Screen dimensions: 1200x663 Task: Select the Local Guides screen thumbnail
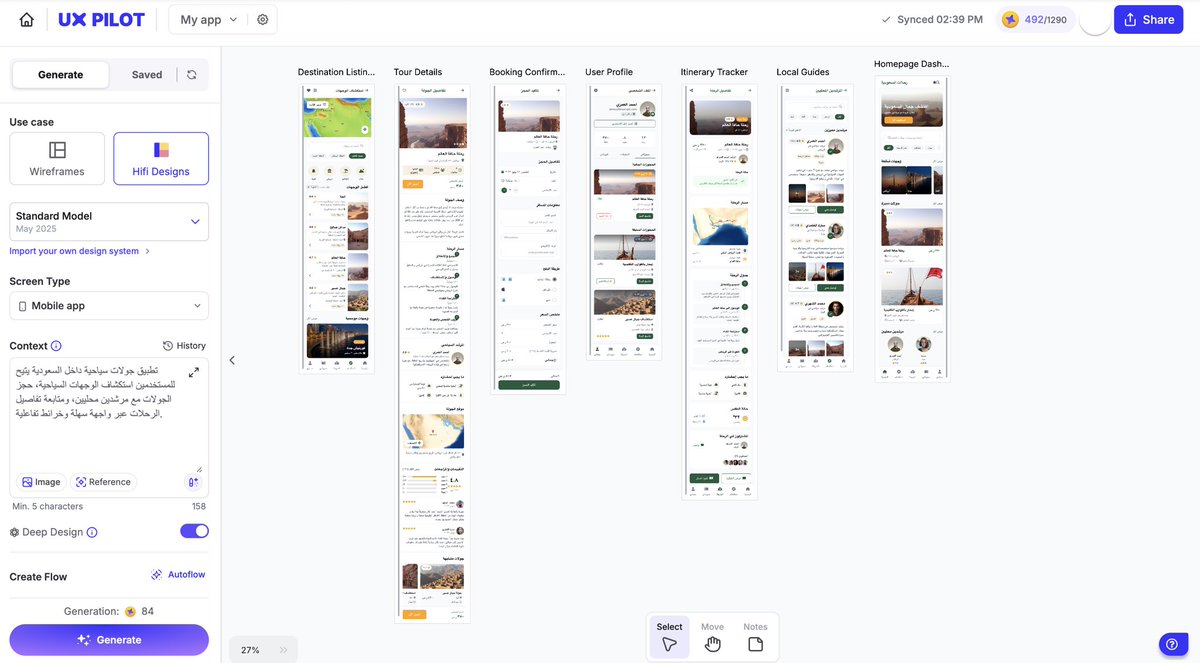815,228
